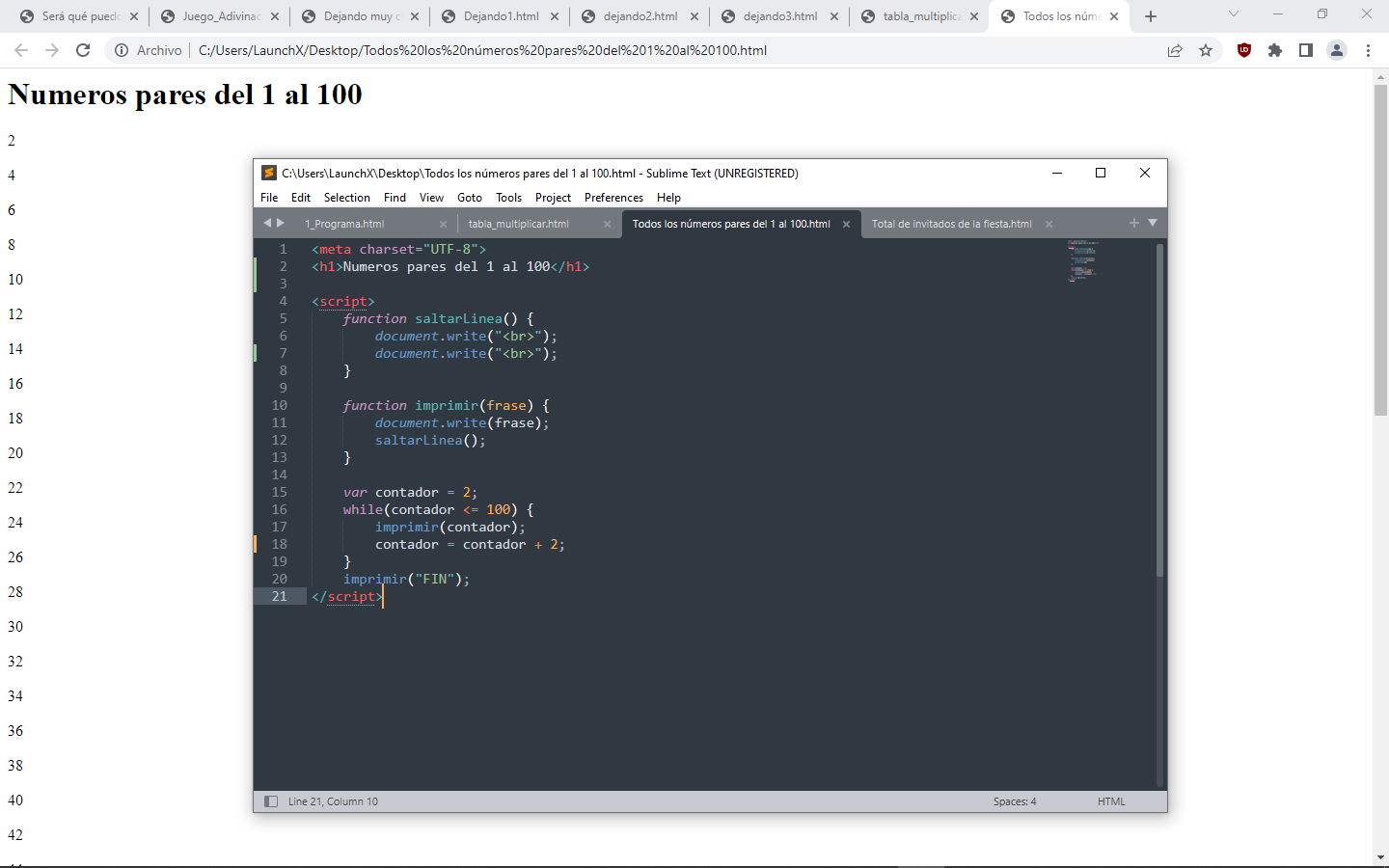Click the Sublime minimap preview

[x=1082, y=260]
